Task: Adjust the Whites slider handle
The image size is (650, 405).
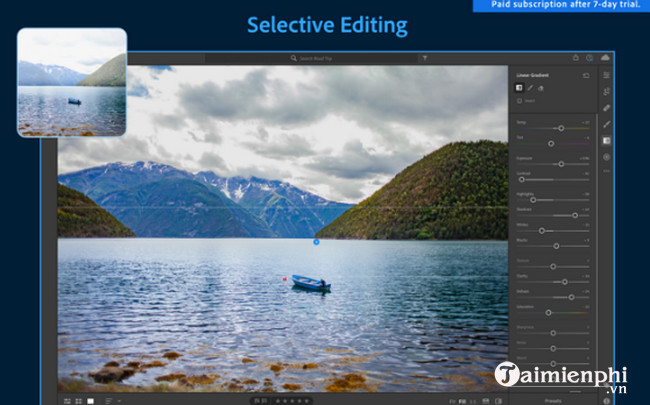Action: 542,230
